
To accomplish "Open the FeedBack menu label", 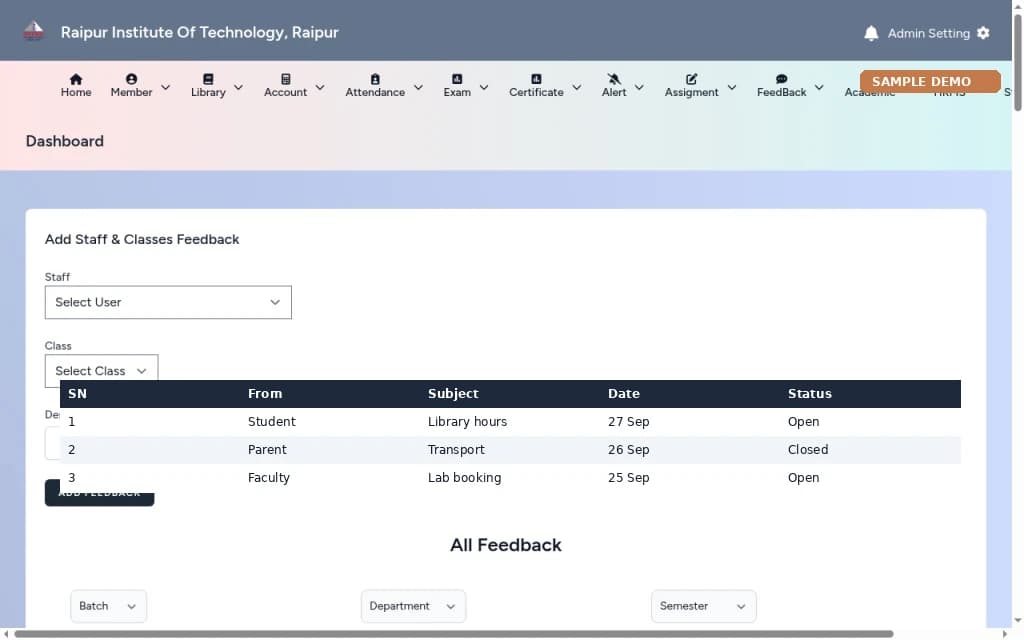I will [782, 92].
